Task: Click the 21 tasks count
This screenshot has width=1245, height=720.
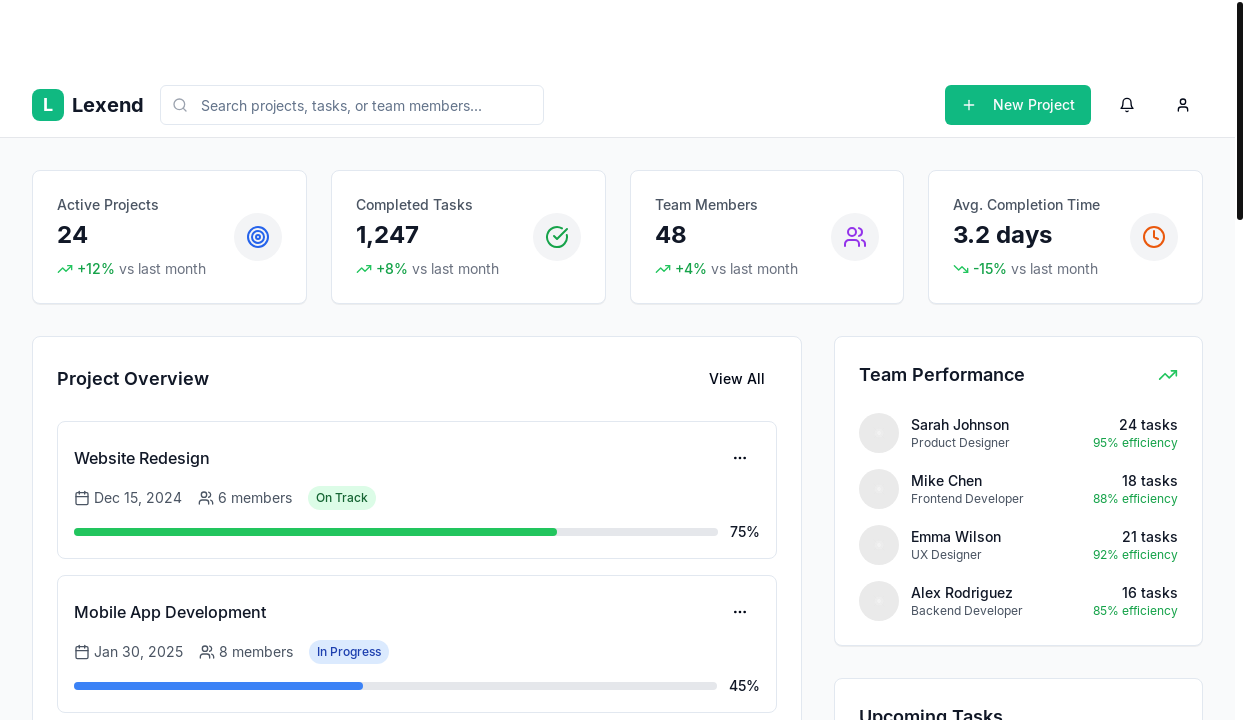Action: [1150, 537]
